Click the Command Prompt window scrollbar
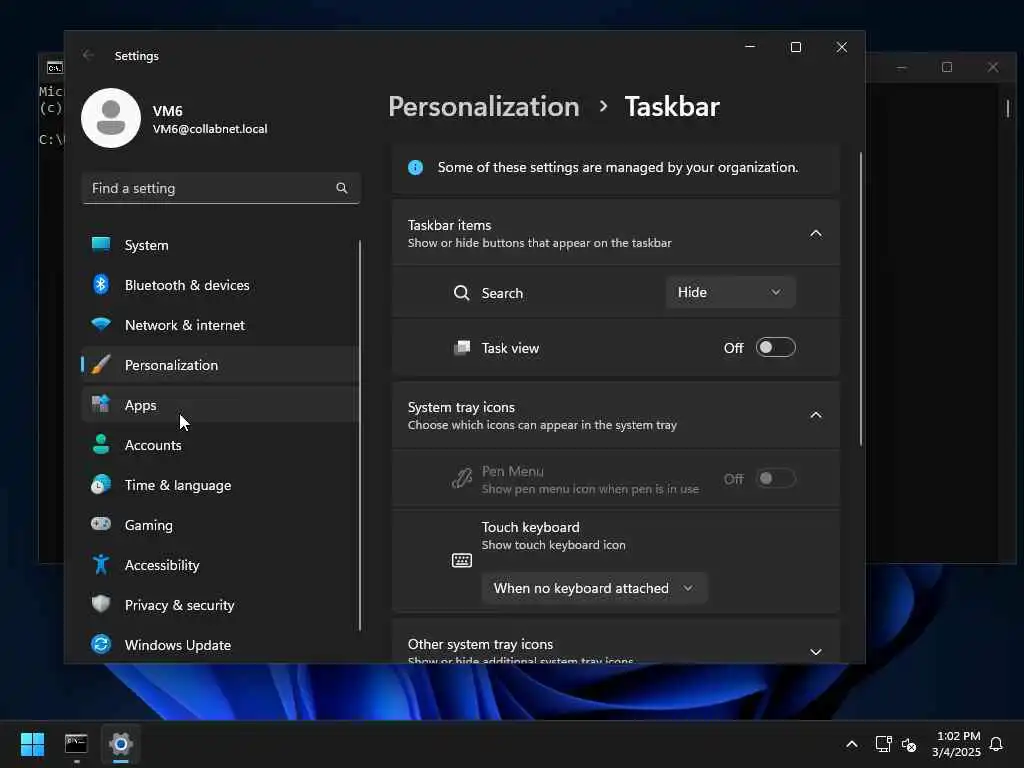Screen dimensions: 1024x768 tap(1008, 108)
